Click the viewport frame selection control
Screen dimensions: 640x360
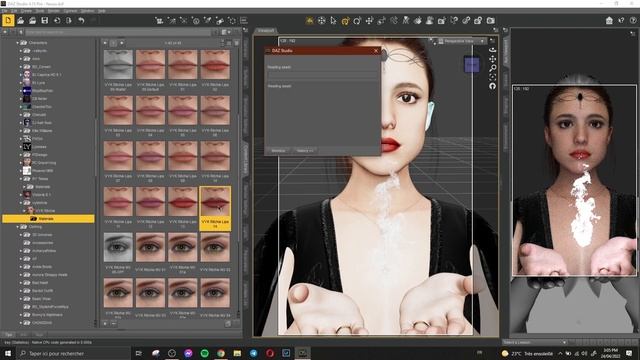click(x=493, y=77)
